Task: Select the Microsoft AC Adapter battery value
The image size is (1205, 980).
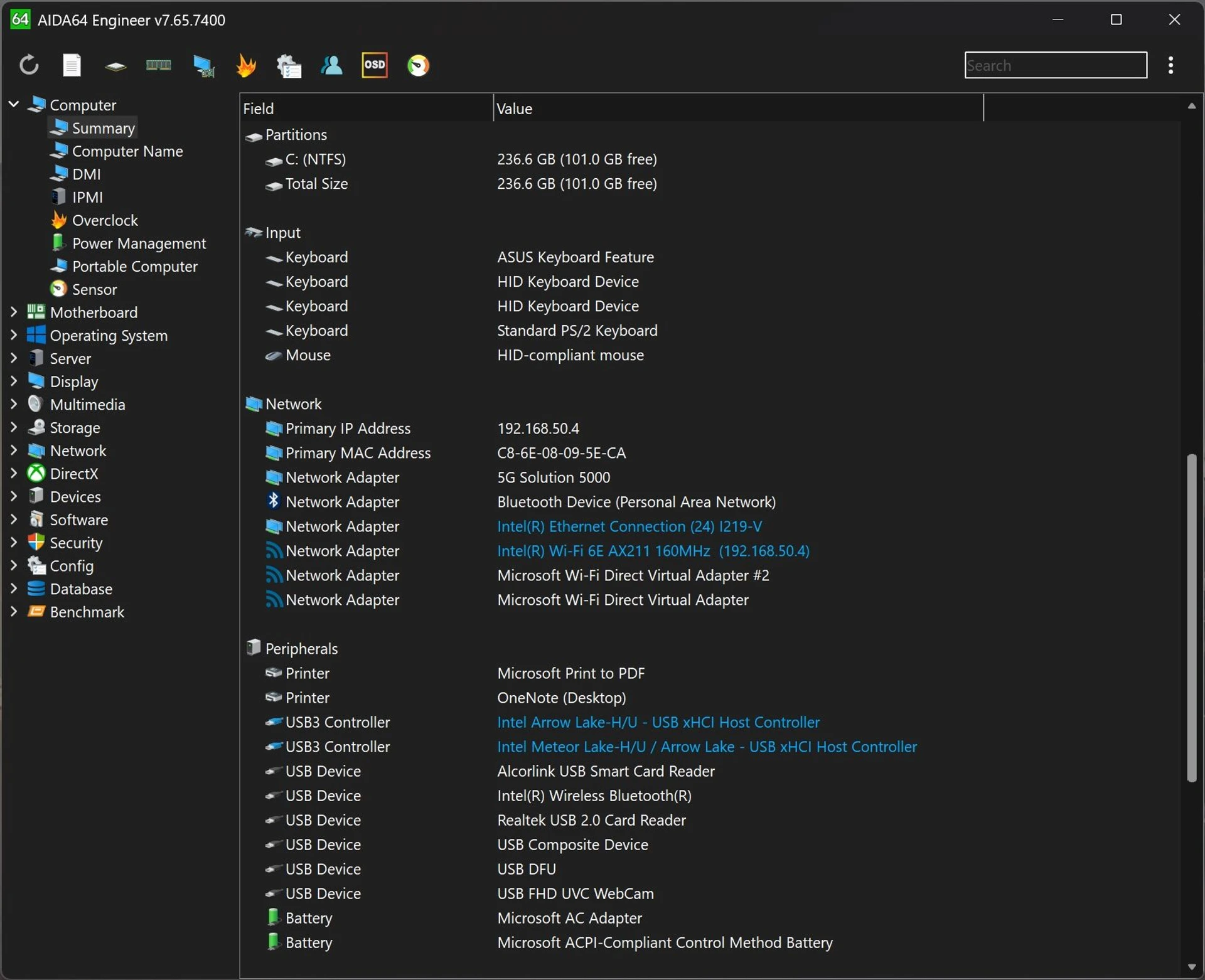Action: click(569, 918)
